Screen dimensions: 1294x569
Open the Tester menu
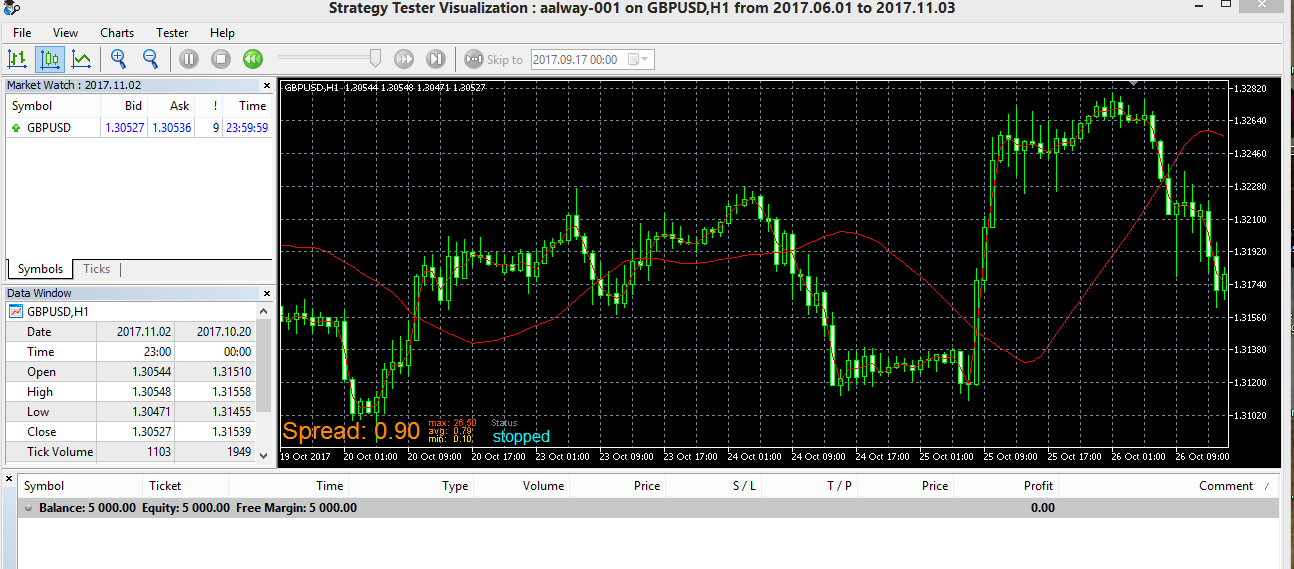click(x=172, y=33)
